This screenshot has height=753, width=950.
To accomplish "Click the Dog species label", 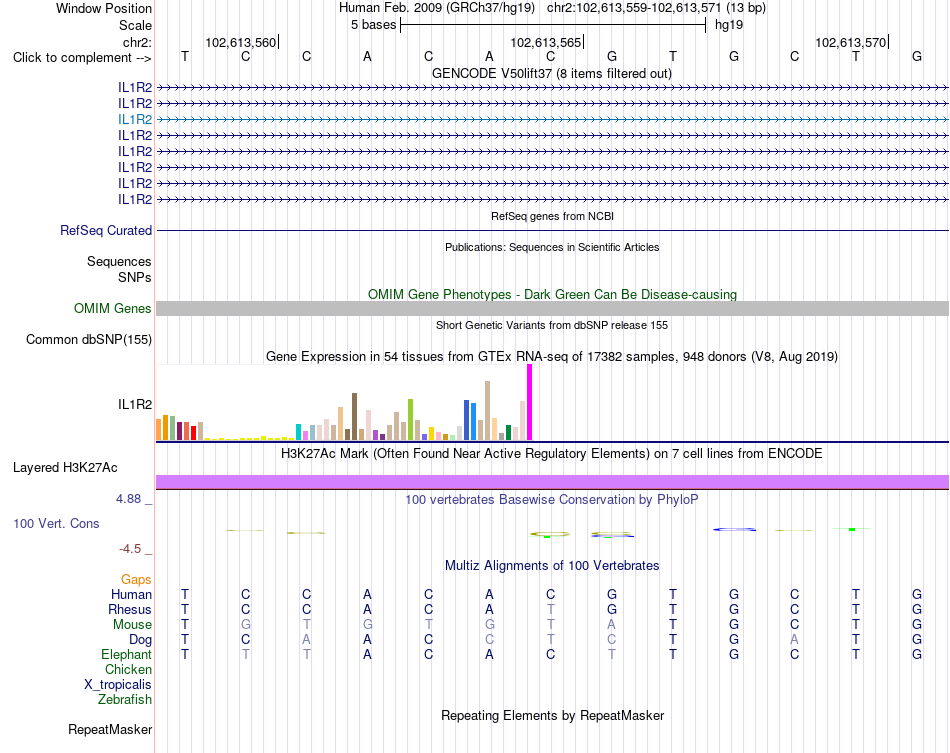I will 140,640.
